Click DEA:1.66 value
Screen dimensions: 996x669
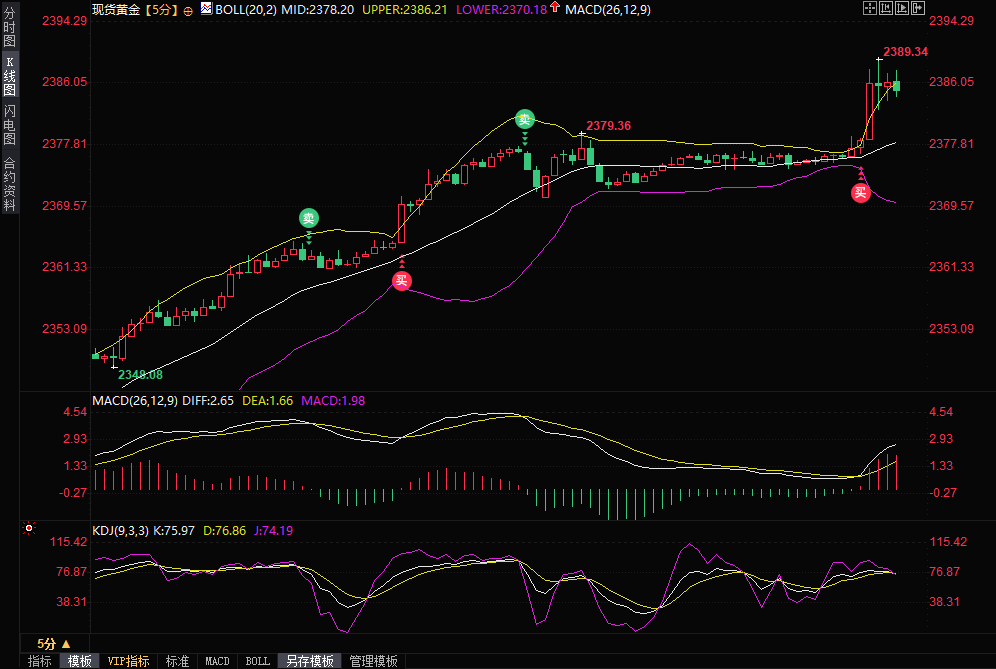pyautogui.click(x=267, y=401)
